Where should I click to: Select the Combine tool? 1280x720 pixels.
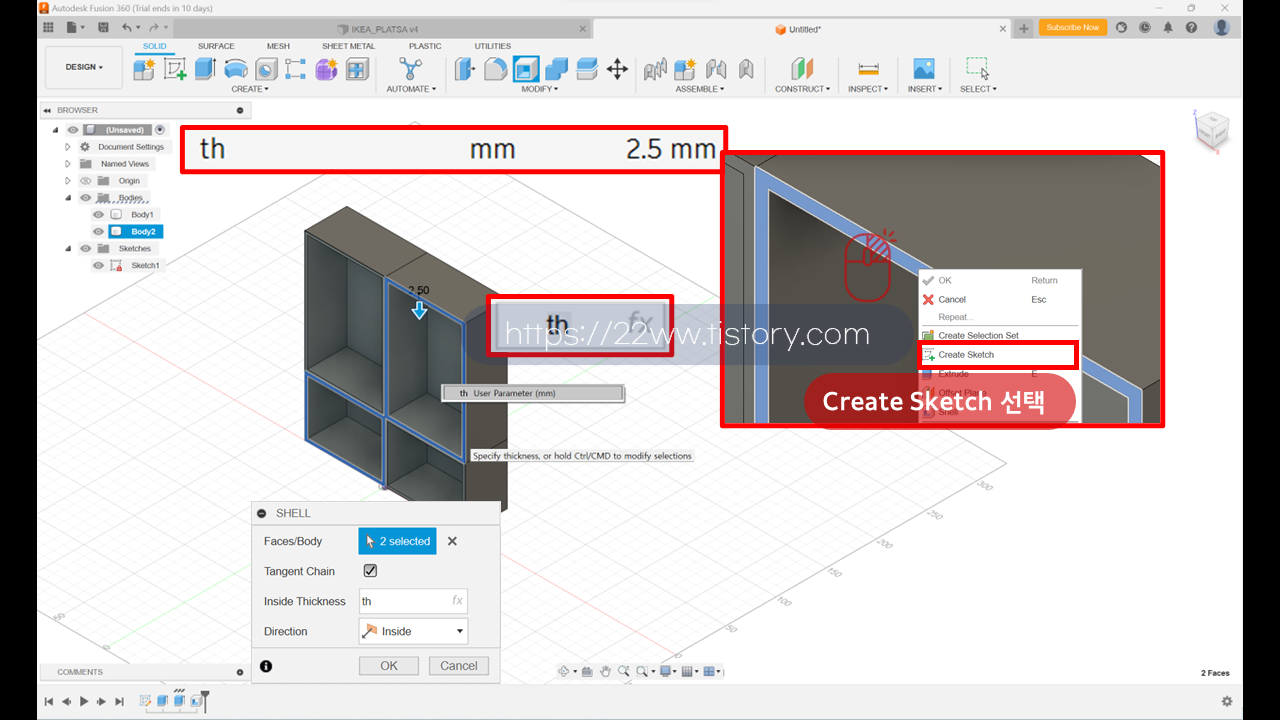click(557, 68)
